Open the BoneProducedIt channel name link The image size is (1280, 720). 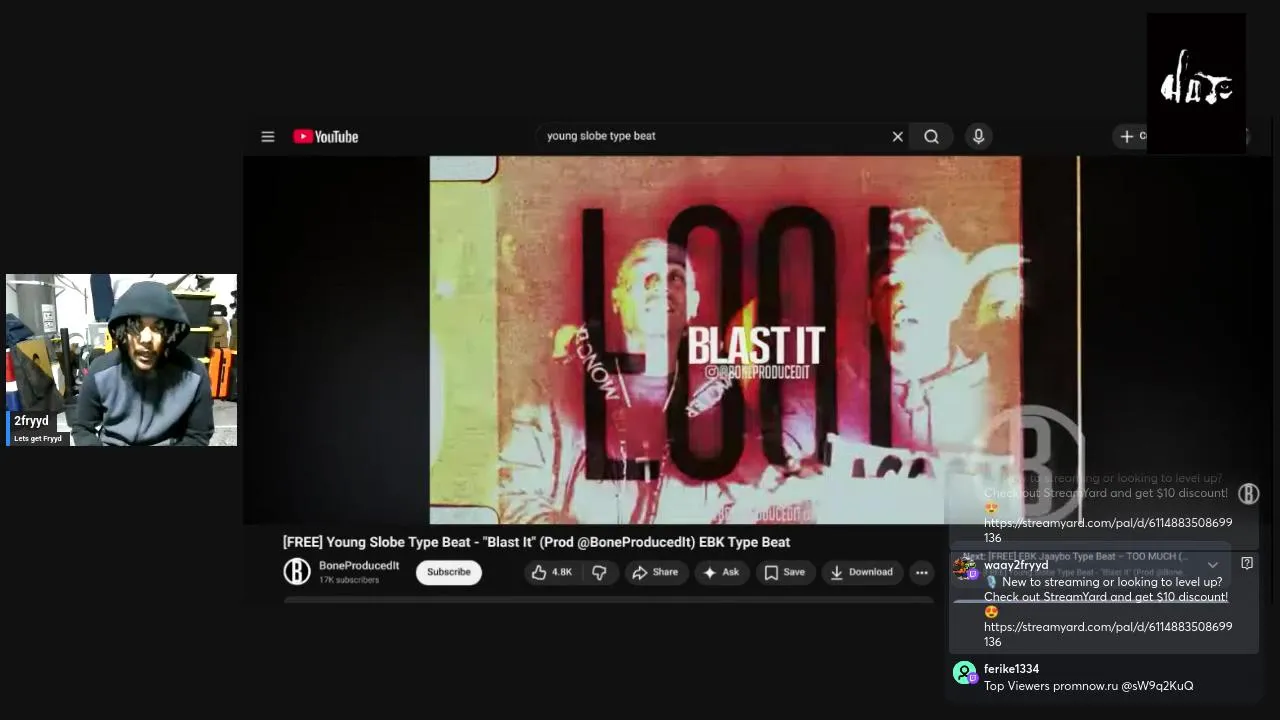click(359, 566)
